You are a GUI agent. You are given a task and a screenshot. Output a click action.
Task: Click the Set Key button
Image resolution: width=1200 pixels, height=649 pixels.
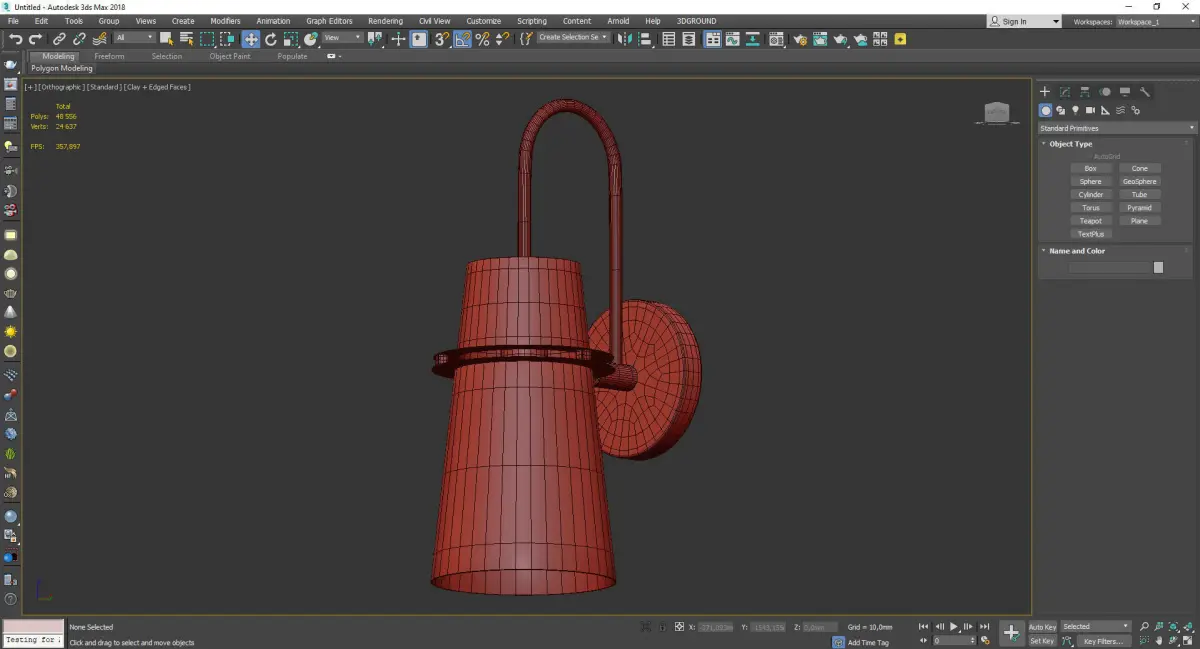pos(1042,641)
